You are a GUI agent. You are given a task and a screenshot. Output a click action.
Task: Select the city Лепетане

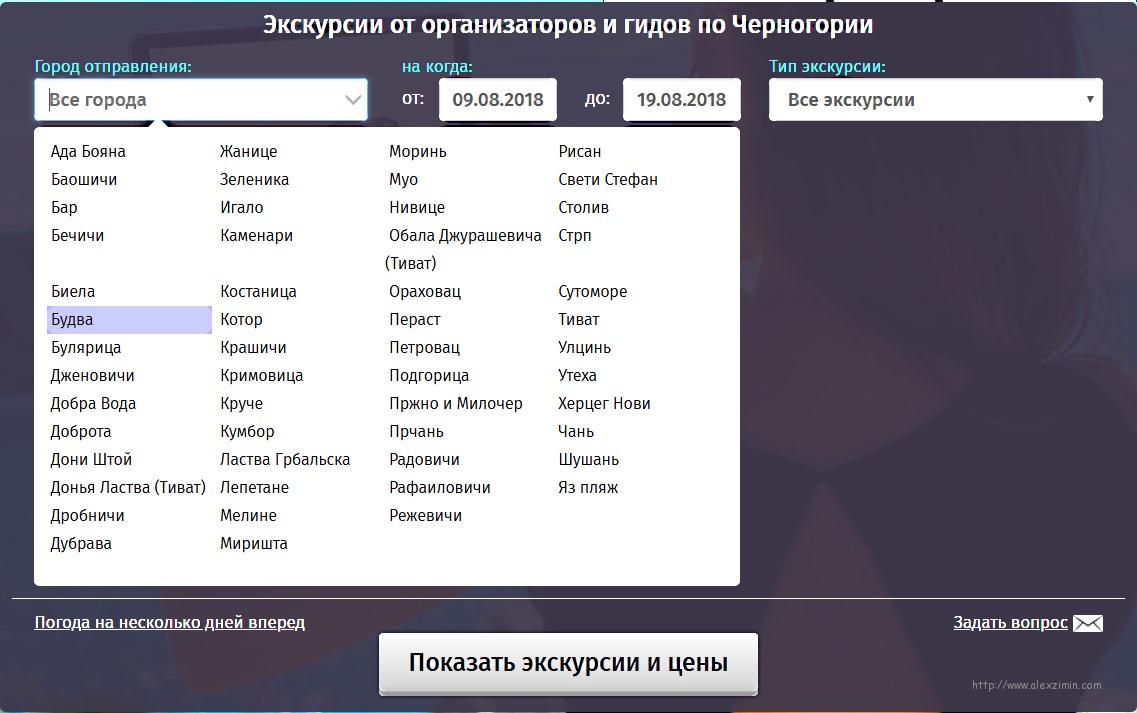(255, 488)
